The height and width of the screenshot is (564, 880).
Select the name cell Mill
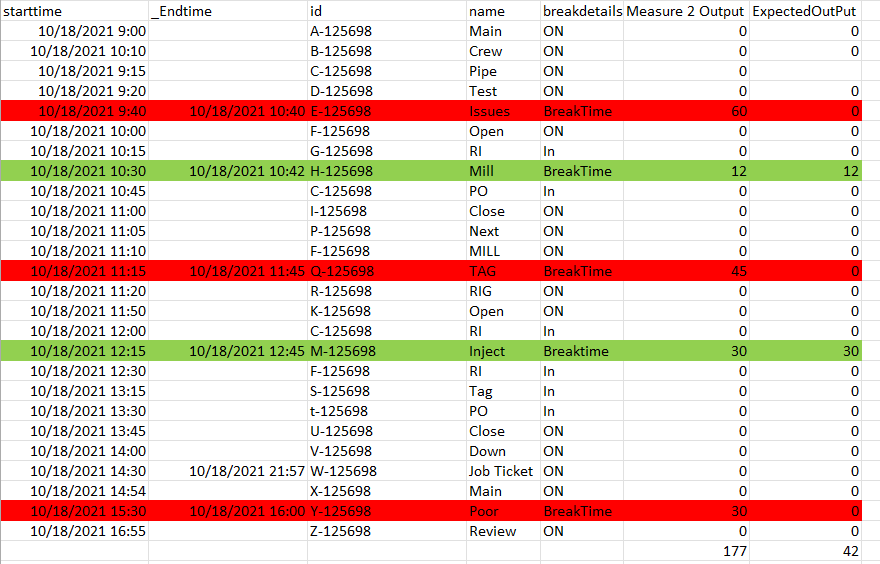503,171
